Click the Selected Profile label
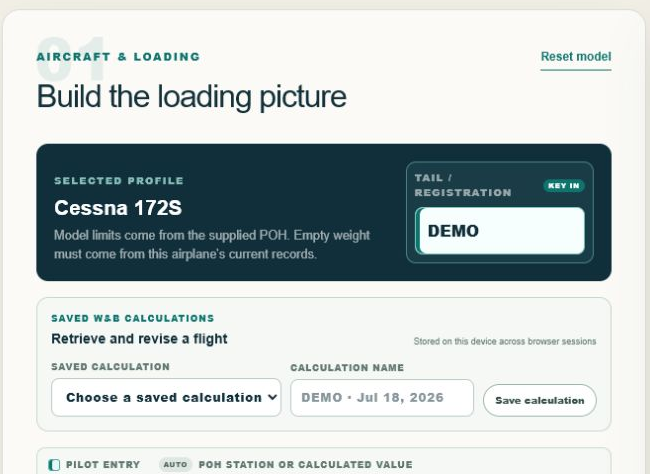This screenshot has width=650, height=474. pyautogui.click(x=119, y=181)
